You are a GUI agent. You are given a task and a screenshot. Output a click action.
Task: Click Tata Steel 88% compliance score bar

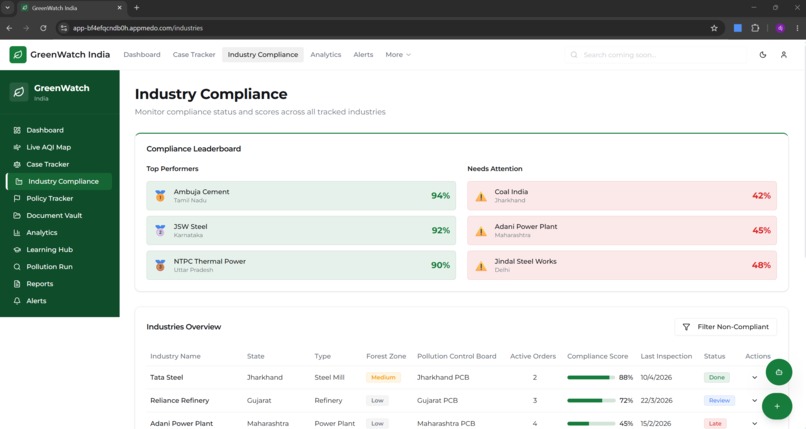tap(591, 378)
